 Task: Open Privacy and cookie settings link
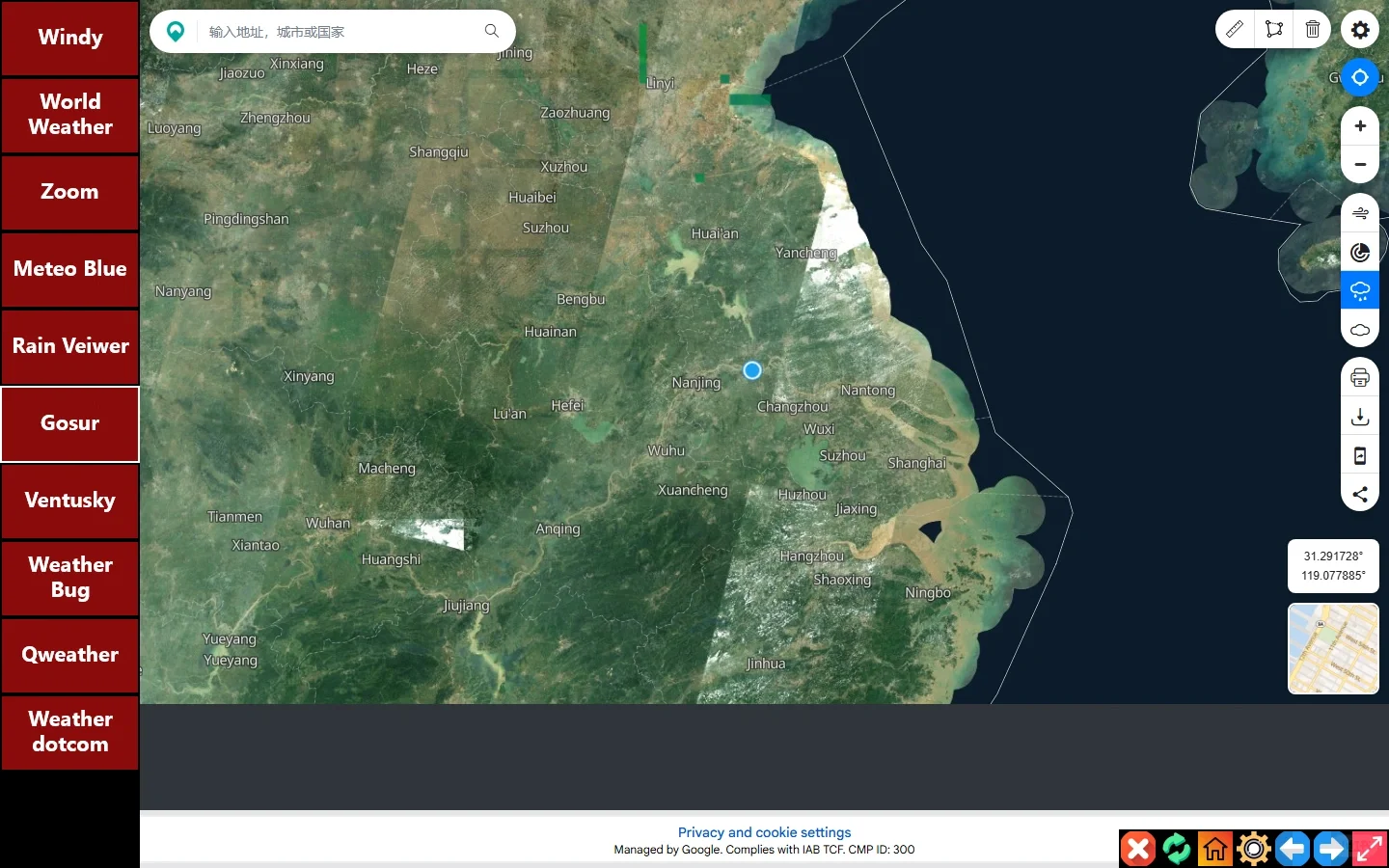(x=764, y=832)
